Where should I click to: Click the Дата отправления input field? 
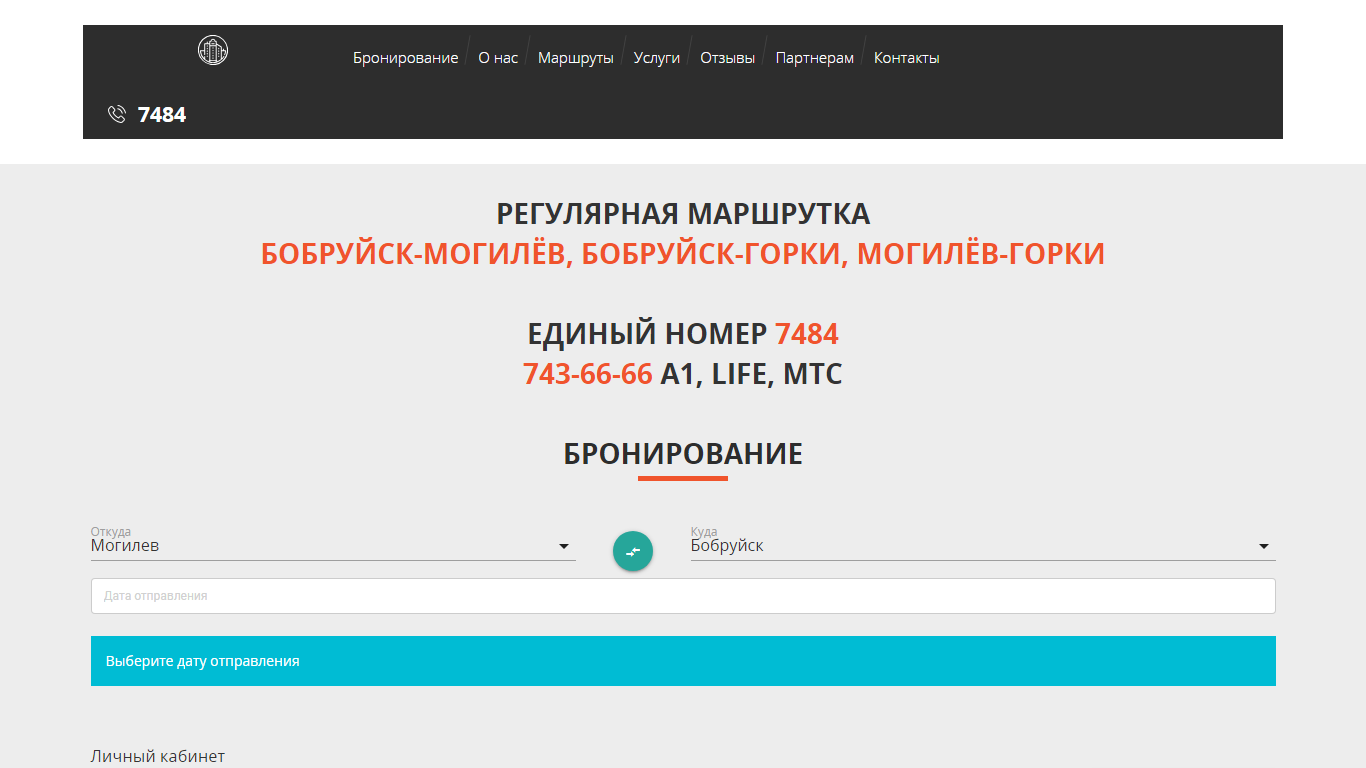pos(683,596)
